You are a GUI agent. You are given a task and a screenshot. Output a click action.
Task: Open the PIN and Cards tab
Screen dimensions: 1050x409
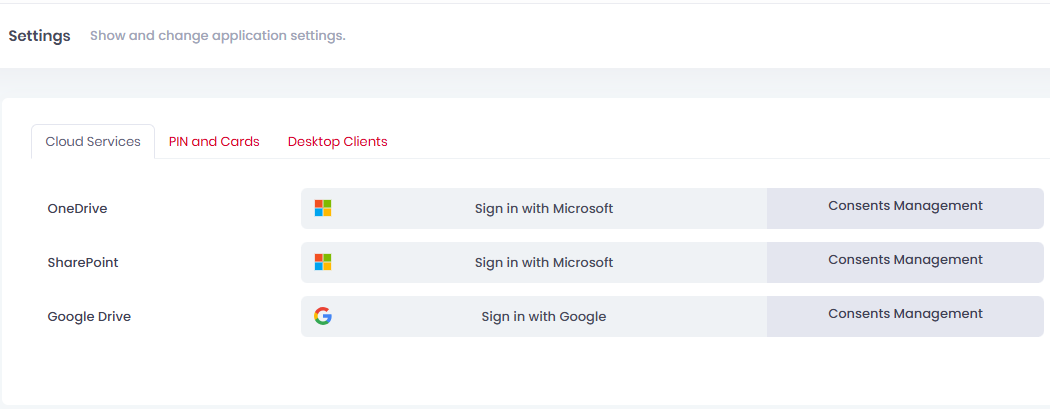click(214, 142)
